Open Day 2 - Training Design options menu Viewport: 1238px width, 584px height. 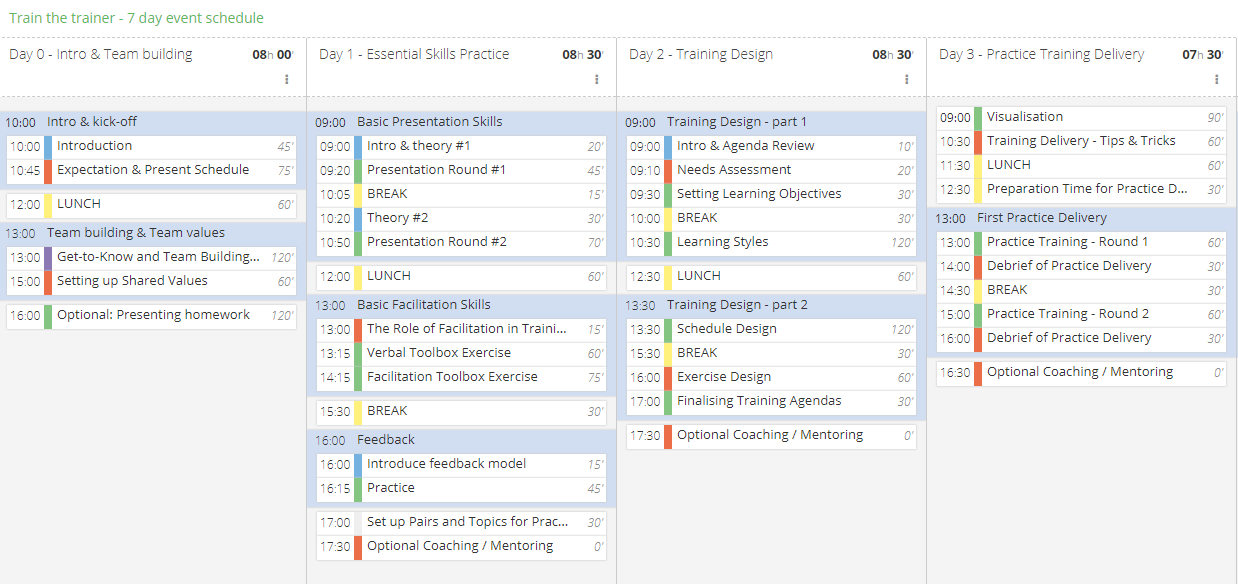tap(907, 80)
